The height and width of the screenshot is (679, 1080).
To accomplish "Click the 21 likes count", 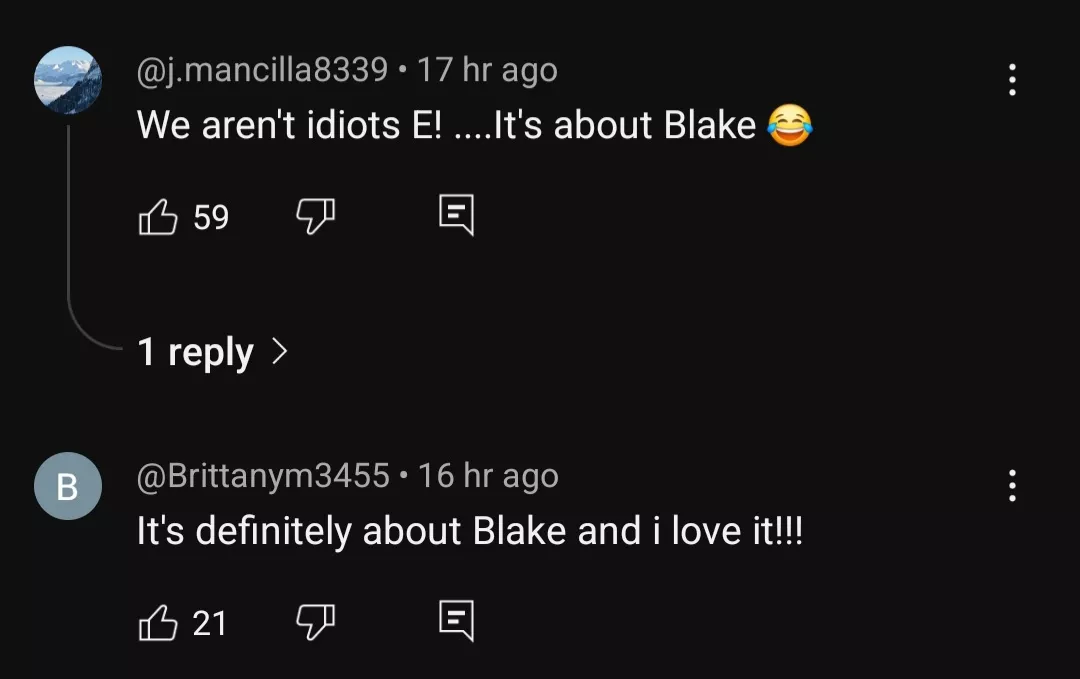I will click(x=210, y=624).
